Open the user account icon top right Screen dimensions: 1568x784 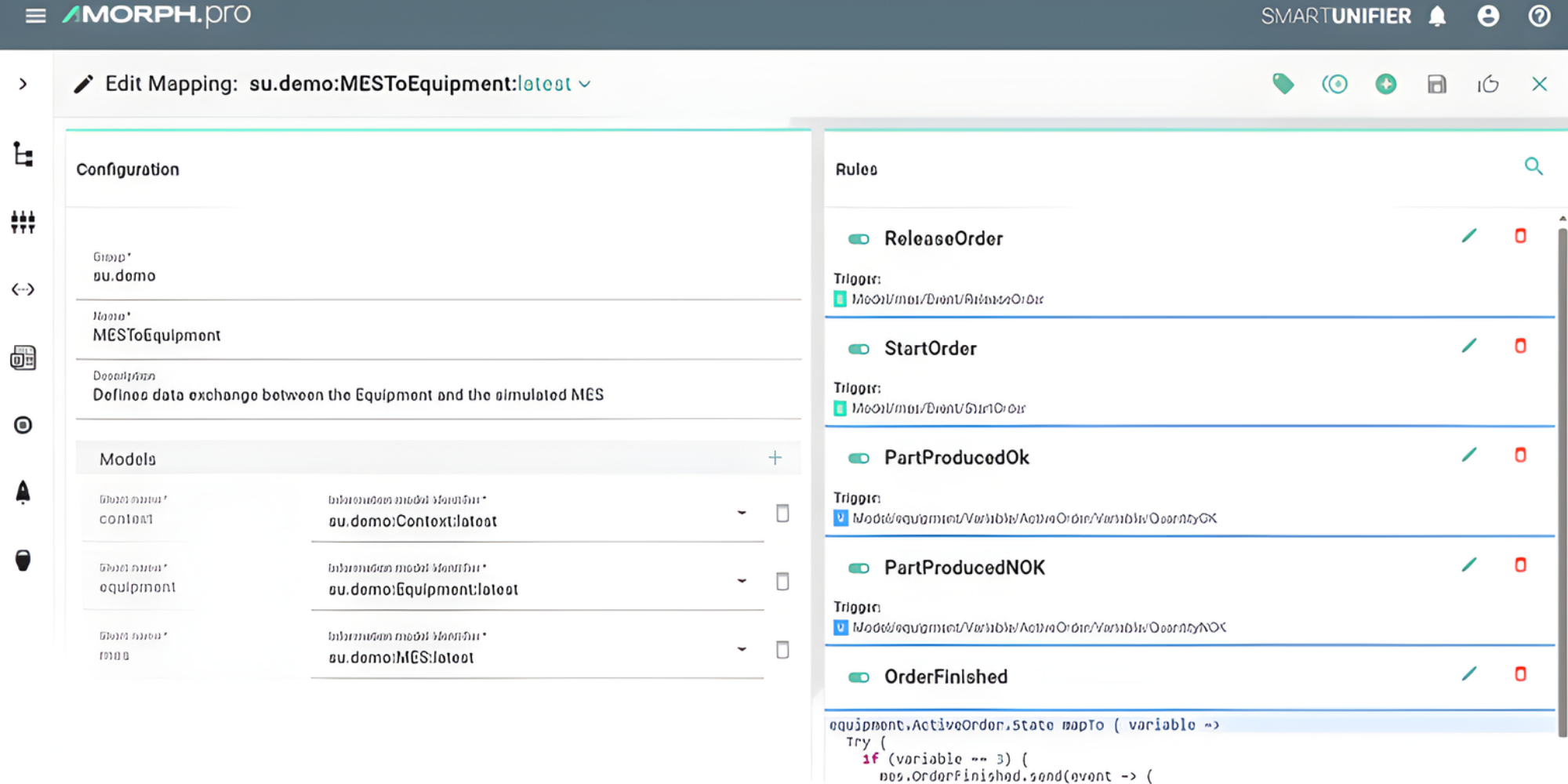point(1488,16)
